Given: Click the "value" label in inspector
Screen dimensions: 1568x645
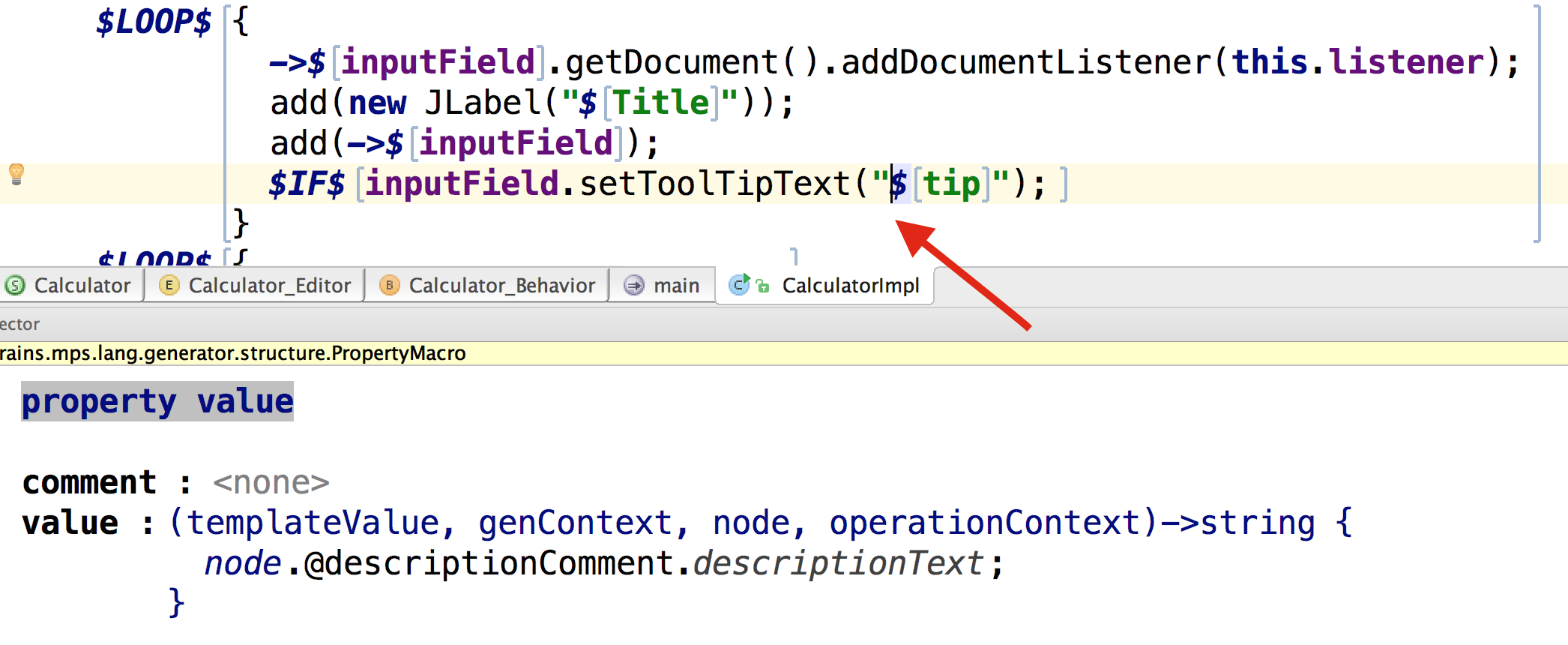Looking at the screenshot, I should [70, 523].
